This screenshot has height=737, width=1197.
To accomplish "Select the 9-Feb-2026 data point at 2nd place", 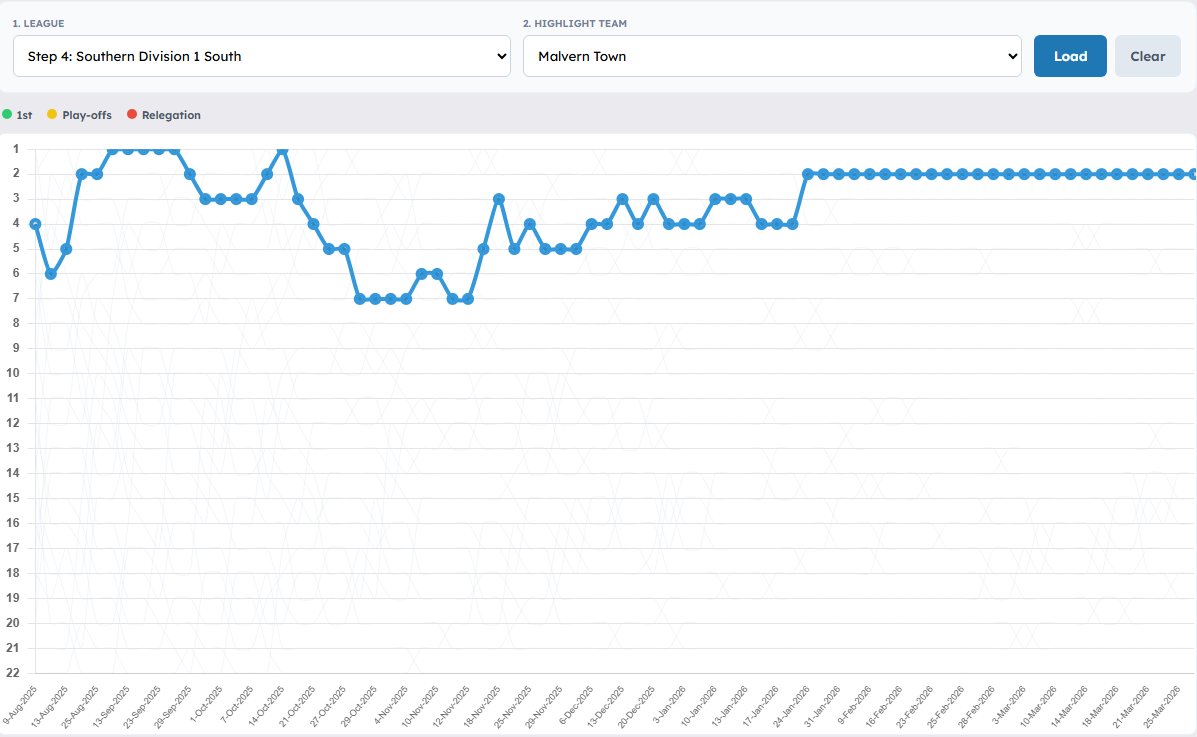I will (870, 174).
